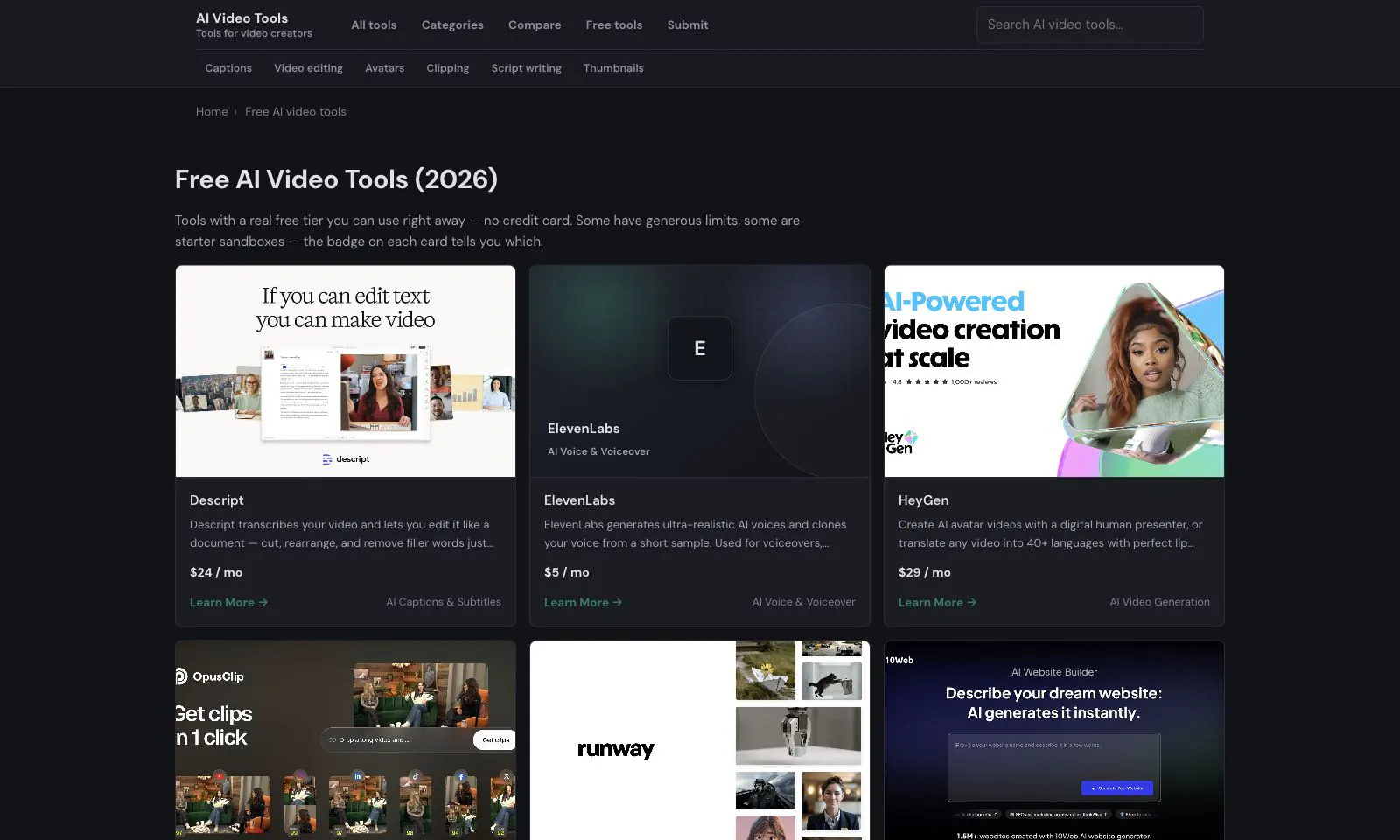Image resolution: width=1400 pixels, height=840 pixels.
Task: Click the Descript card description text
Action: pyautogui.click(x=342, y=534)
